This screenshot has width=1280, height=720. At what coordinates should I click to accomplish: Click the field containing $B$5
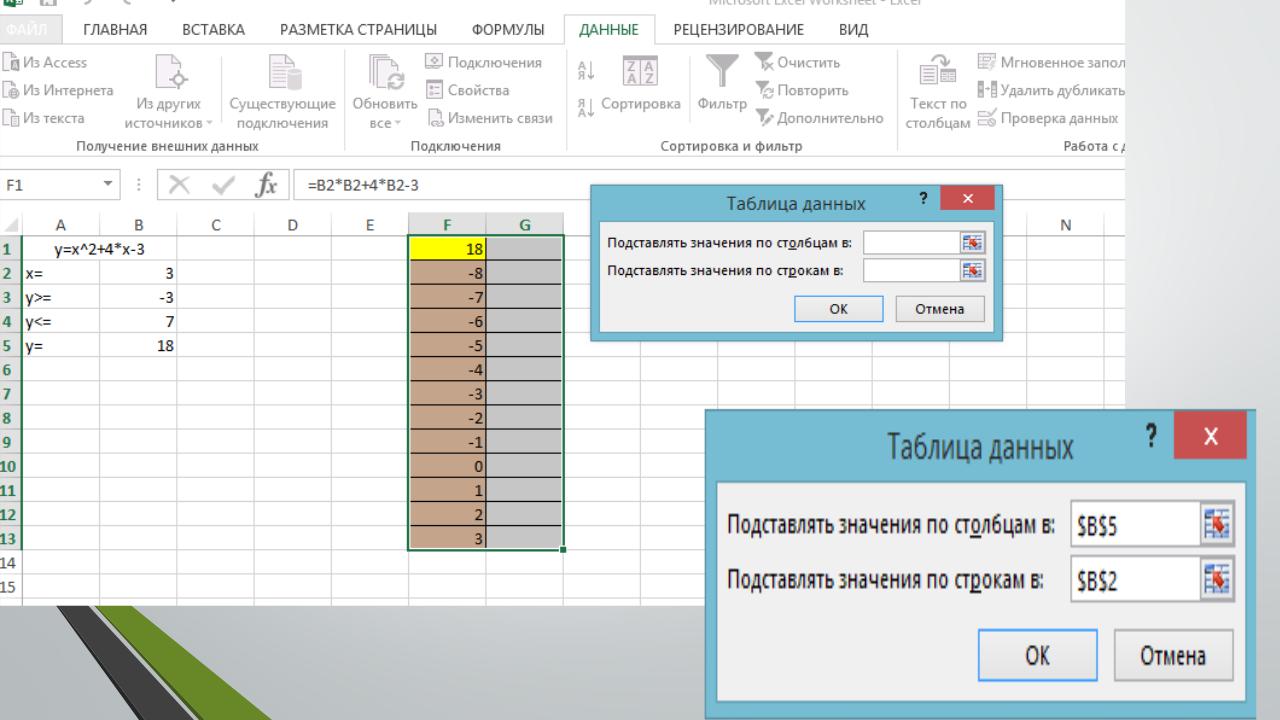pyautogui.click(x=1134, y=525)
